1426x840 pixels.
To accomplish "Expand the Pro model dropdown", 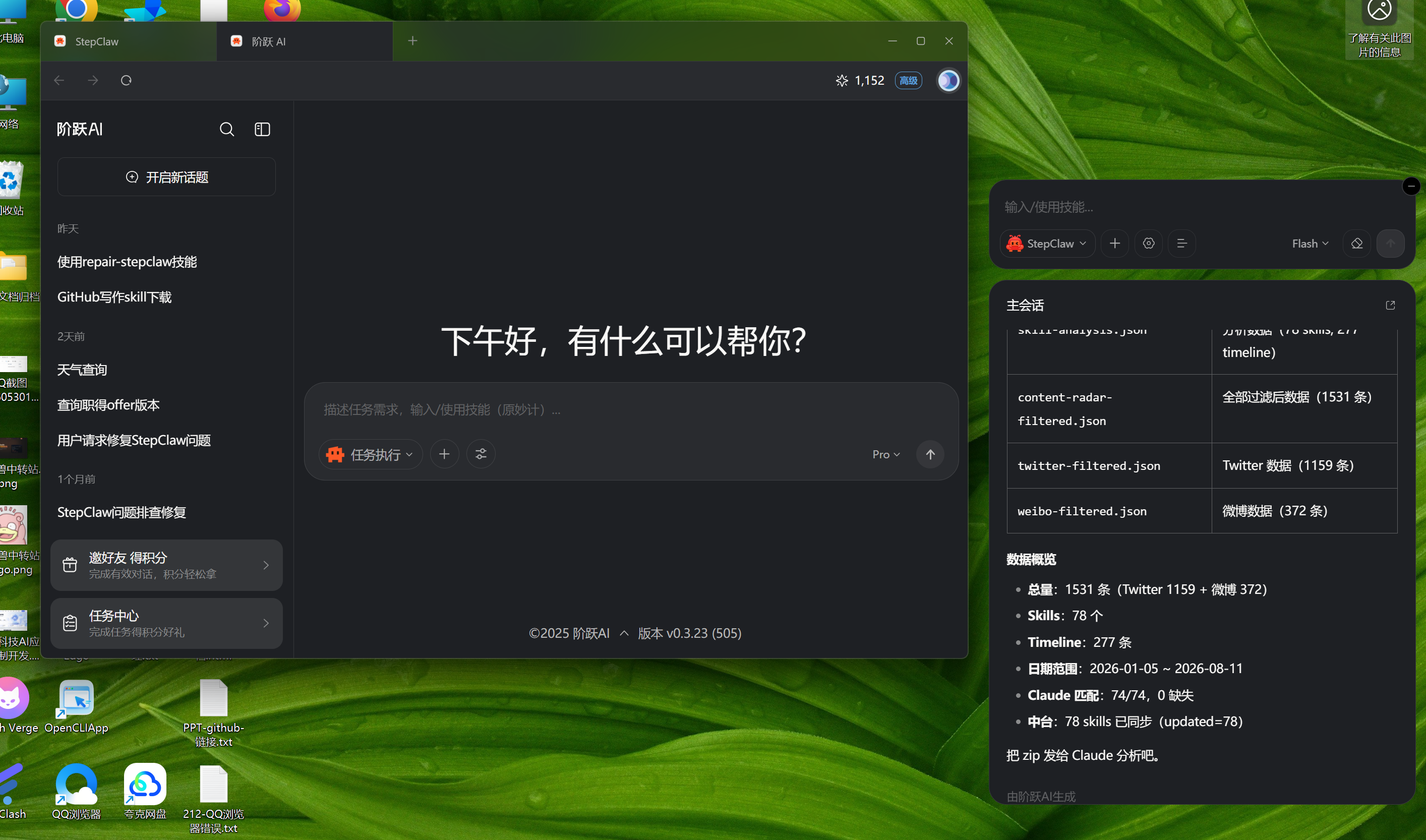I will [x=885, y=454].
